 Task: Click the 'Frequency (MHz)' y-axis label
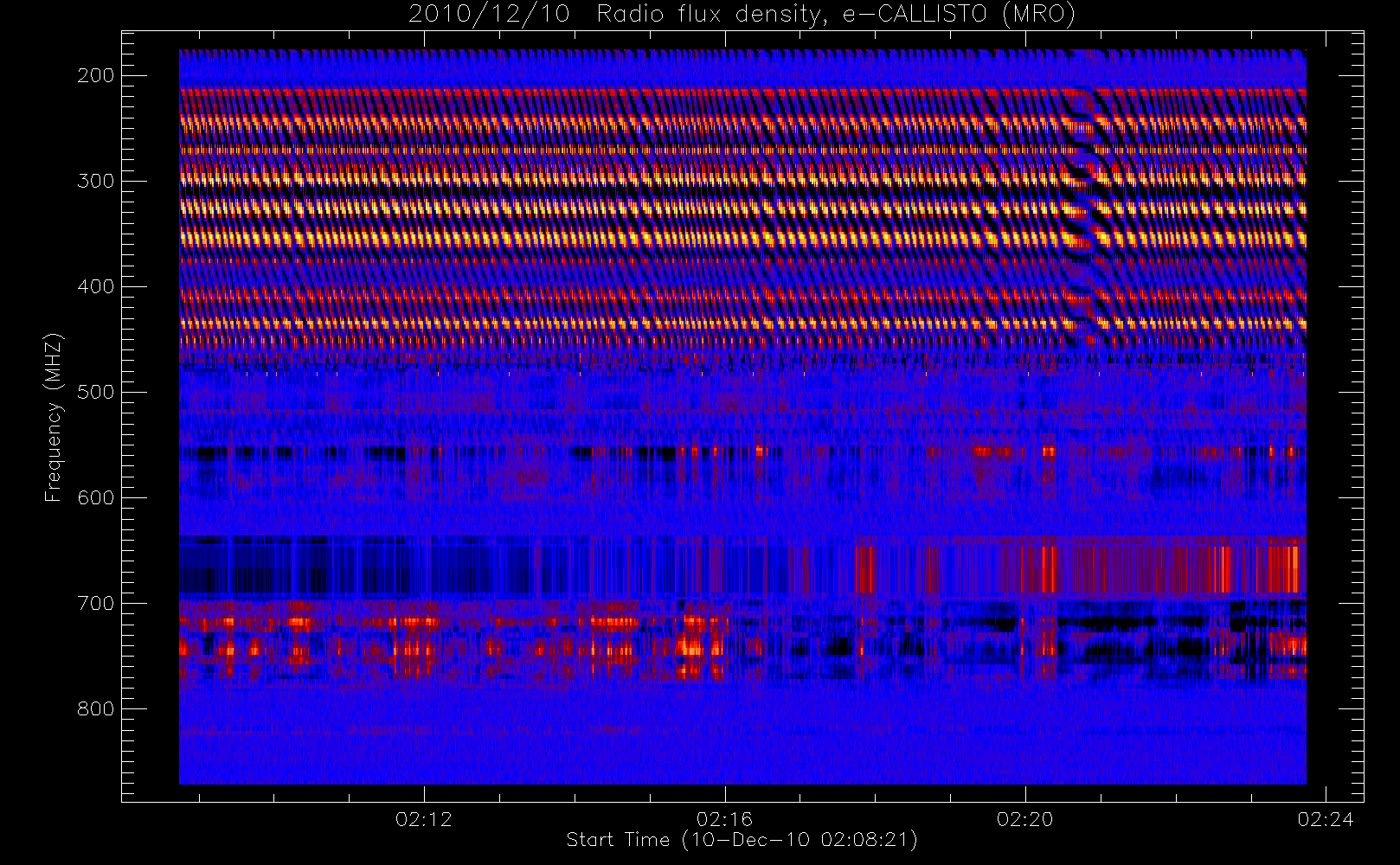click(x=54, y=417)
